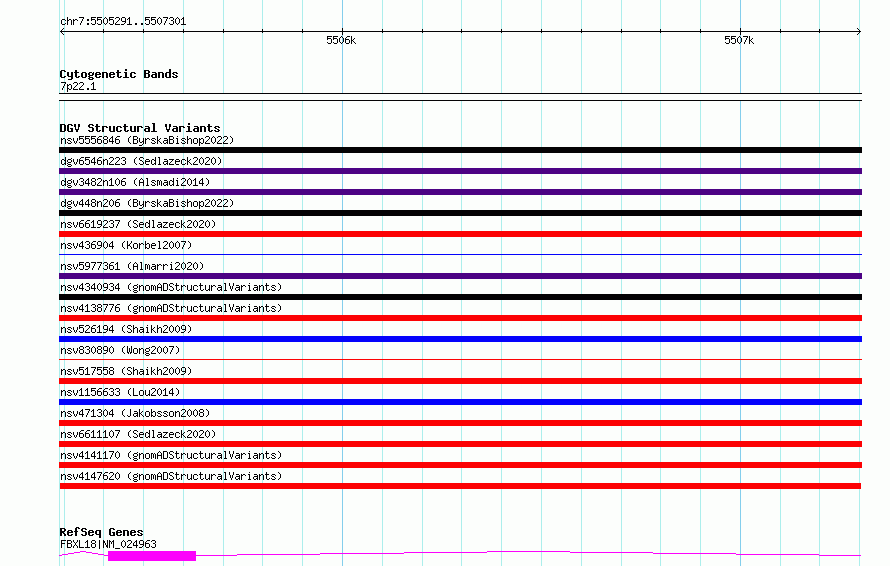890x566 pixels.
Task: Click variant label nsv517558 (Shaikh2009)
Action: click(126, 371)
